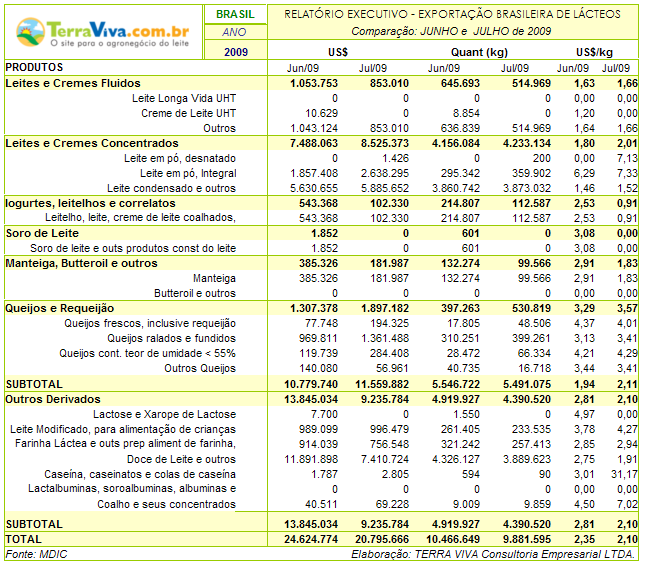Click 'Soro de leite e outs produtos const' label

point(133,249)
